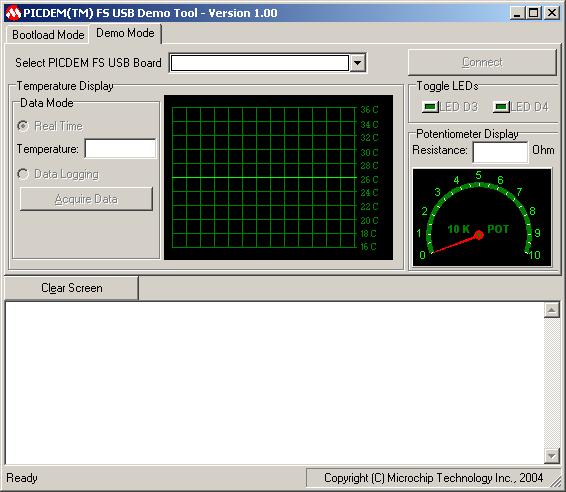The height and width of the screenshot is (492, 566).
Task: Click the output pane vertical scrollbar track
Action: tap(552, 383)
